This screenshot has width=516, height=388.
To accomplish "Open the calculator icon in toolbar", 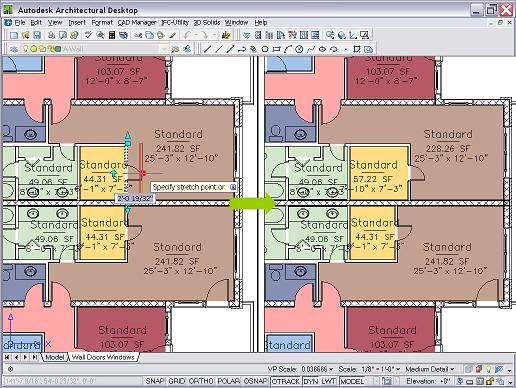I will 112,35.
